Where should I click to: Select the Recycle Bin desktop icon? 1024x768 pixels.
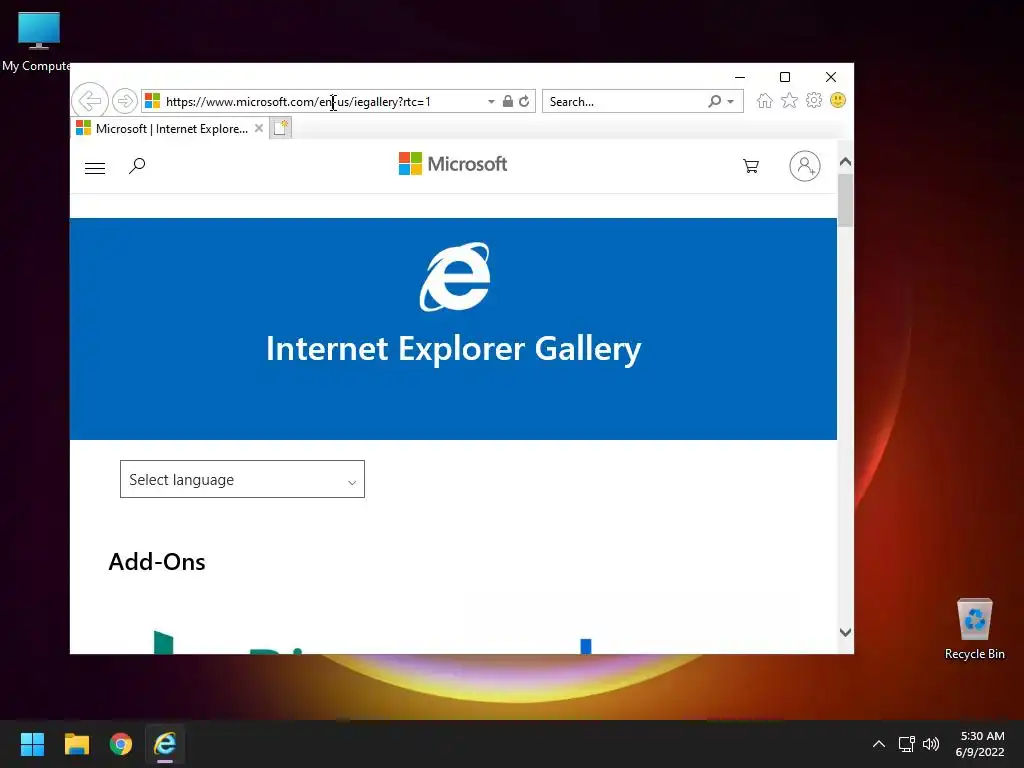974,629
